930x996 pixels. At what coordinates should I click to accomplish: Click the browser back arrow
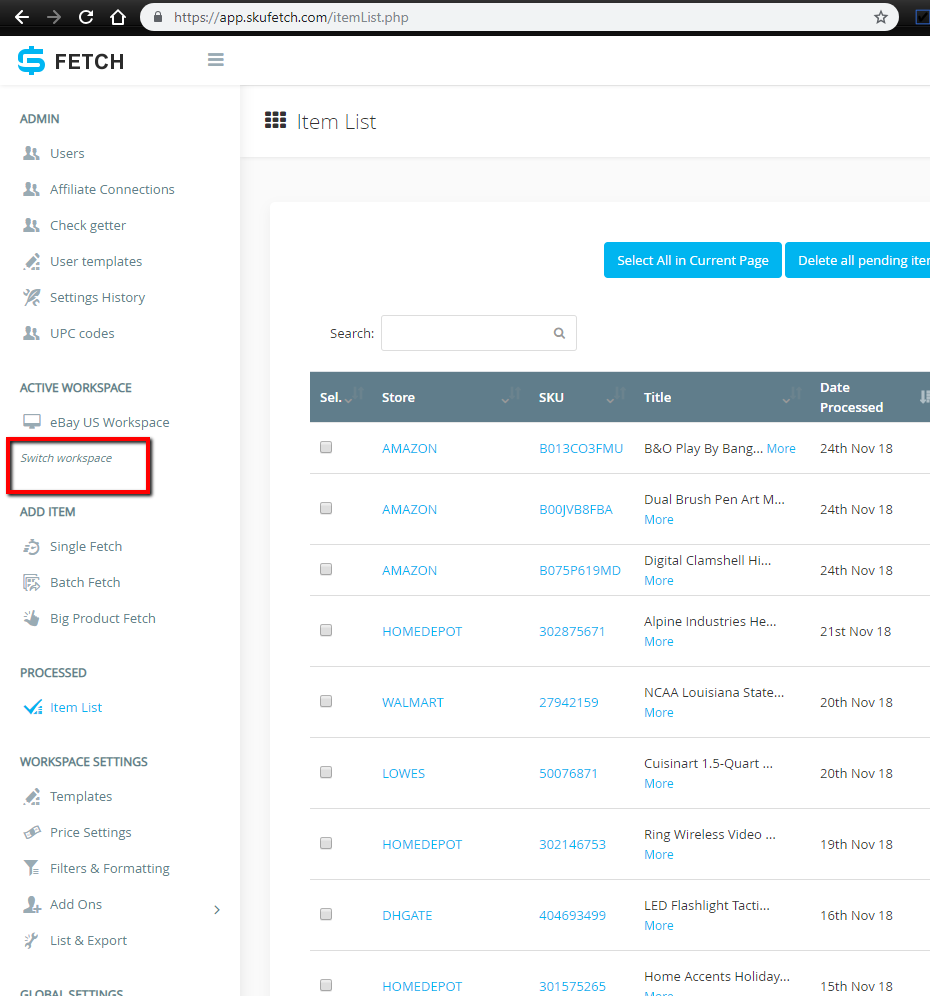22,17
